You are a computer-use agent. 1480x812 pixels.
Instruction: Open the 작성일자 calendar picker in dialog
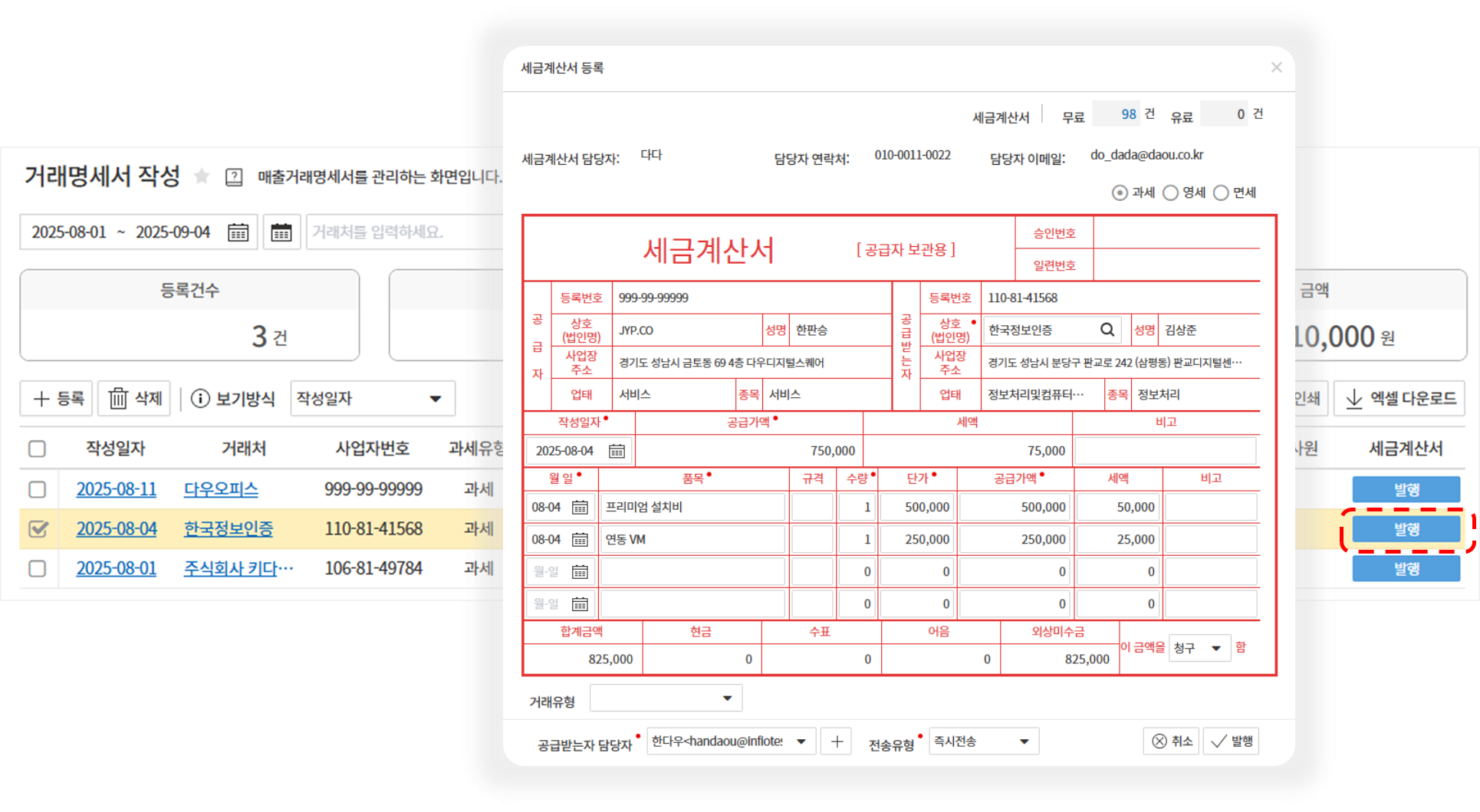(x=616, y=451)
